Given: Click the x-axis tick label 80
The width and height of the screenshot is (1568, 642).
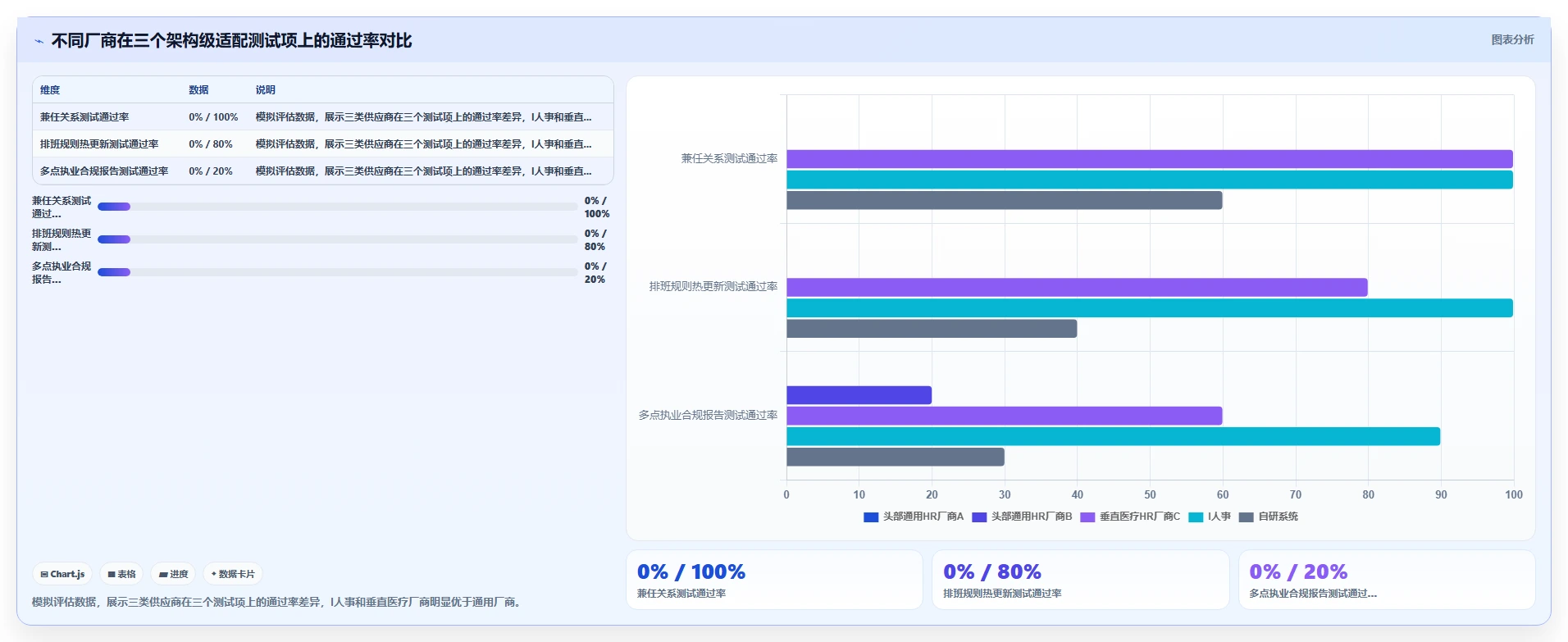Looking at the screenshot, I should [1368, 494].
